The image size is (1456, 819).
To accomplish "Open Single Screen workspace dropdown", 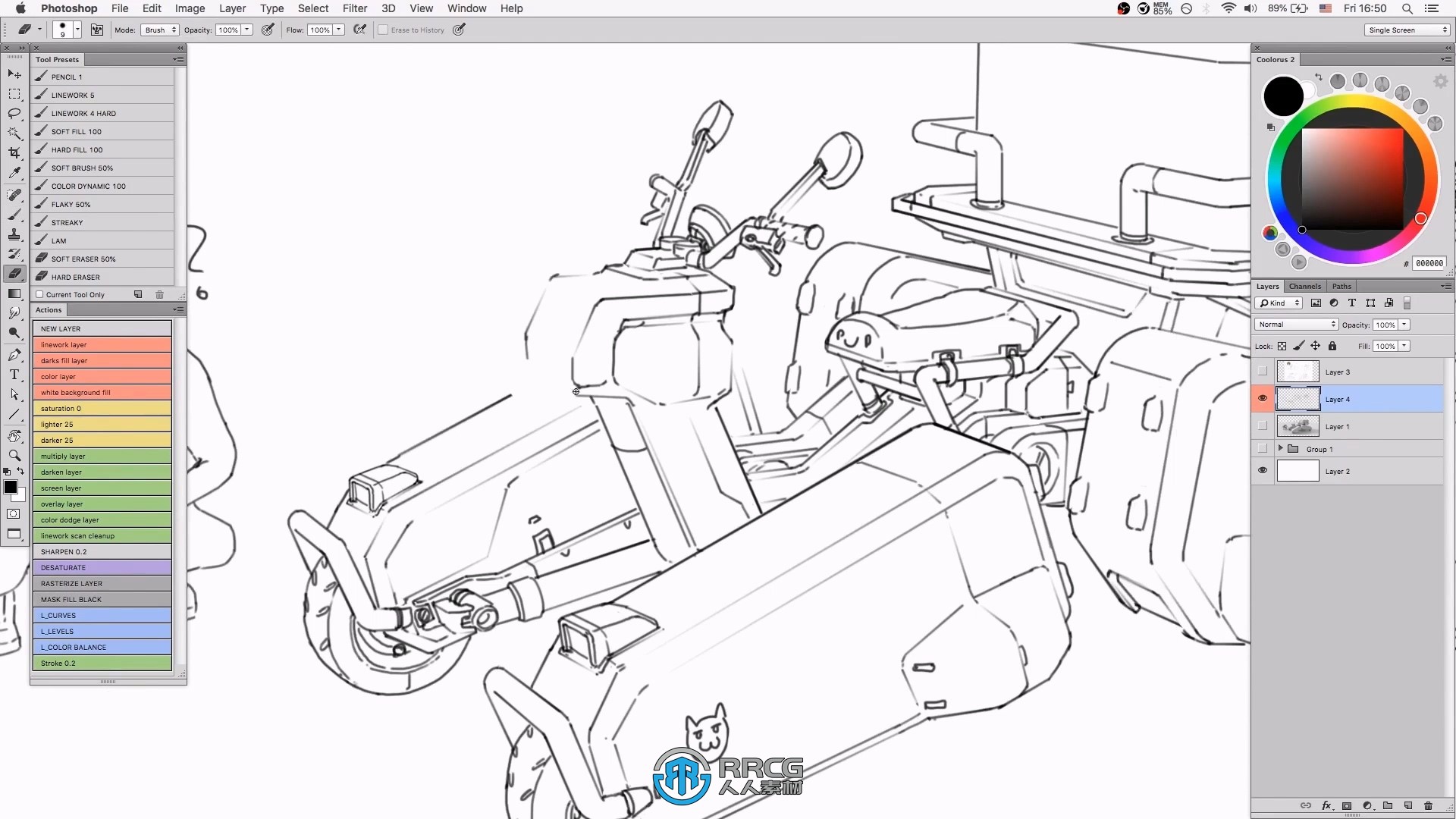I will tap(1407, 30).
